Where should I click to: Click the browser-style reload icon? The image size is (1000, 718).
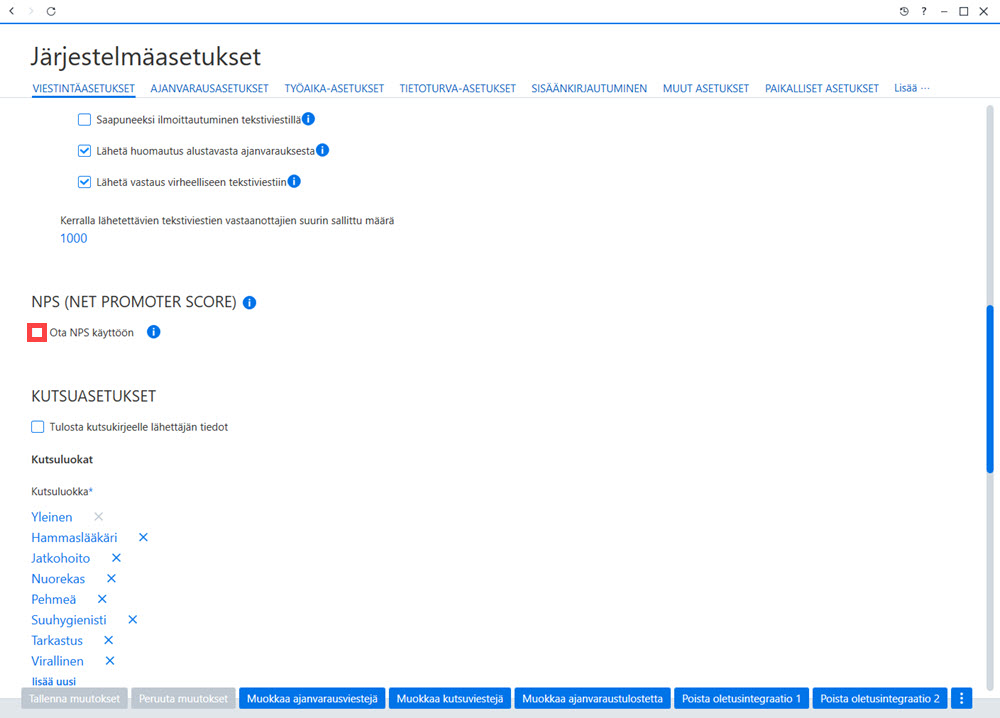pyautogui.click(x=51, y=11)
